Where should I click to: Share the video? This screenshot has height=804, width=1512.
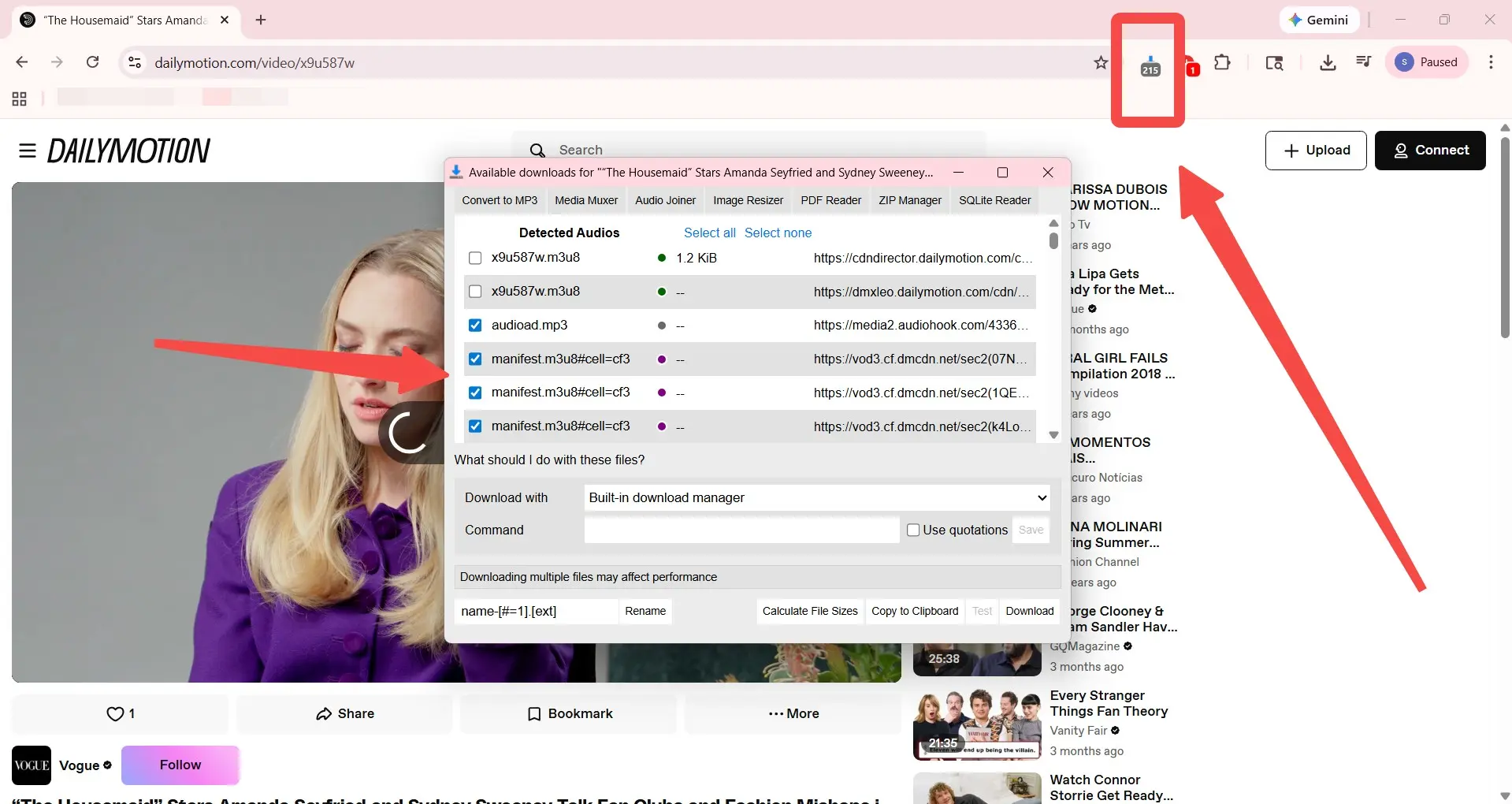344,713
